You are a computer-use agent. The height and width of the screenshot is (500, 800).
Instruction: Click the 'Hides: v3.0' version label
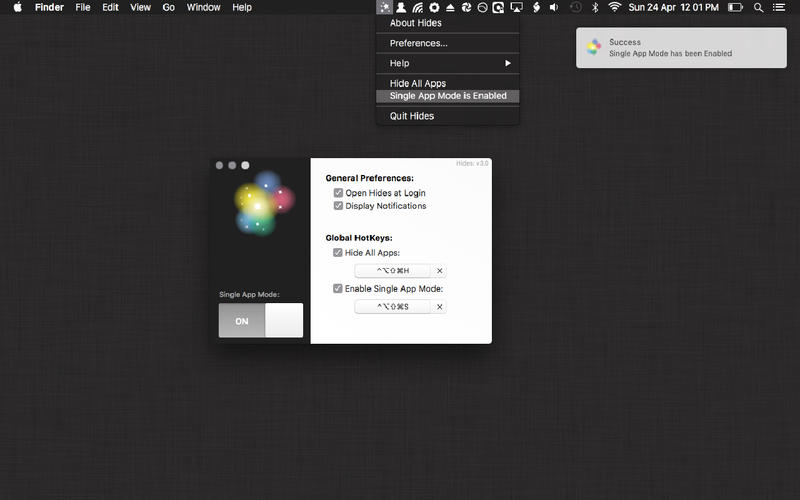pyautogui.click(x=472, y=163)
